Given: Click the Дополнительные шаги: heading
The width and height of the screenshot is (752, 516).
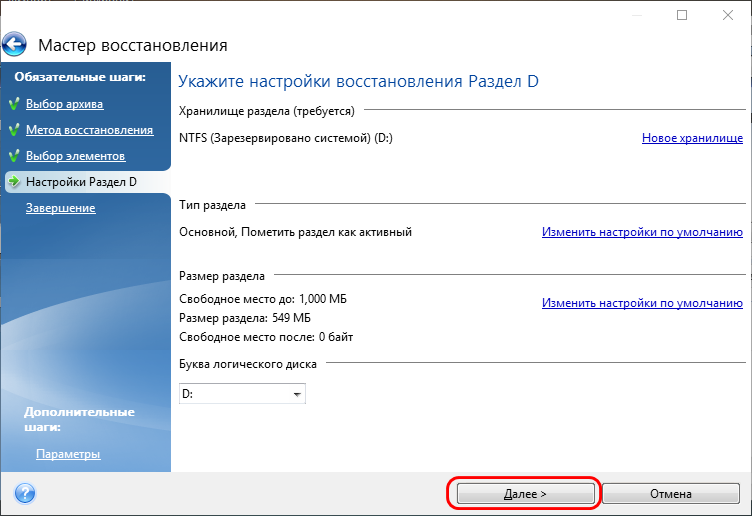Looking at the screenshot, I should pyautogui.click(x=80, y=419).
